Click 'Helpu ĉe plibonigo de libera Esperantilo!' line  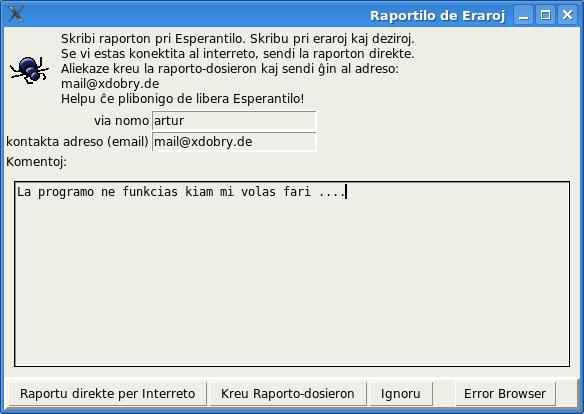click(182, 99)
